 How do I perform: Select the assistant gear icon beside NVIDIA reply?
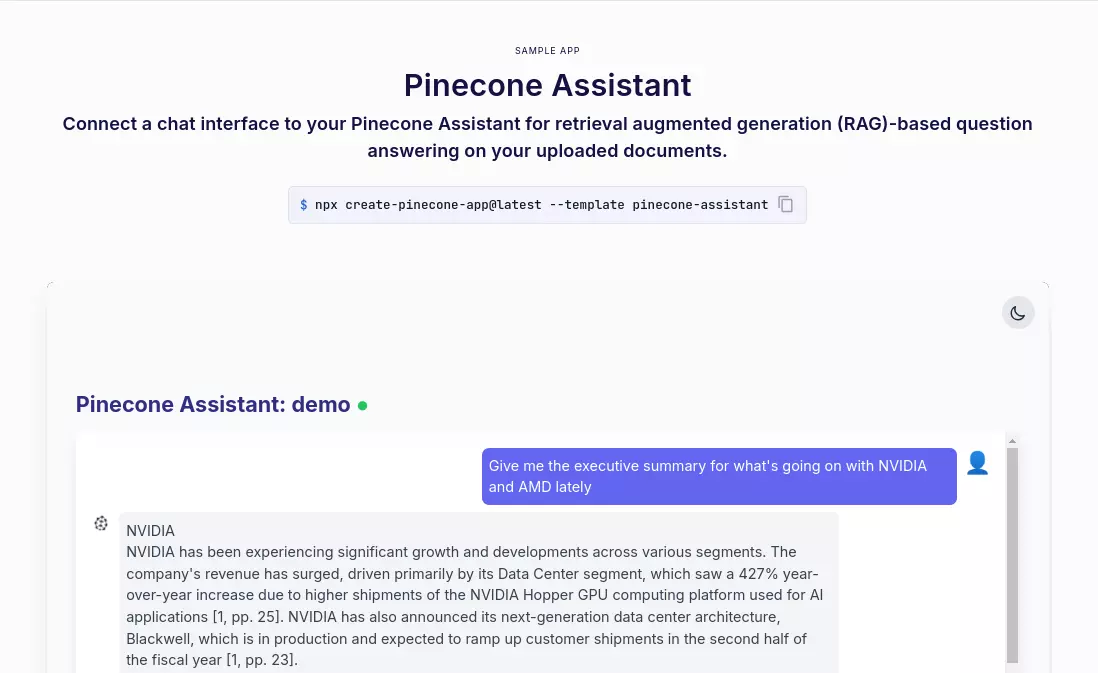101,523
